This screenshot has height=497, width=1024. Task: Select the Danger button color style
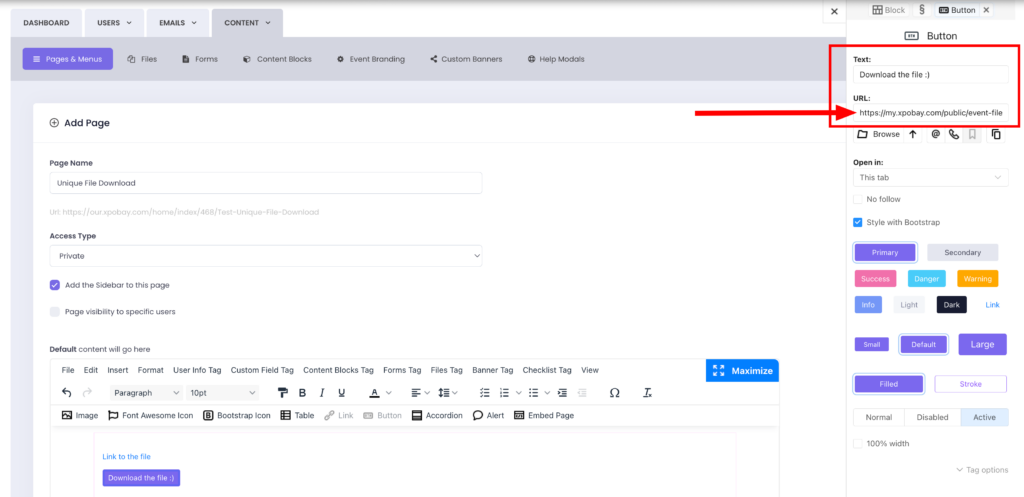click(x=928, y=279)
